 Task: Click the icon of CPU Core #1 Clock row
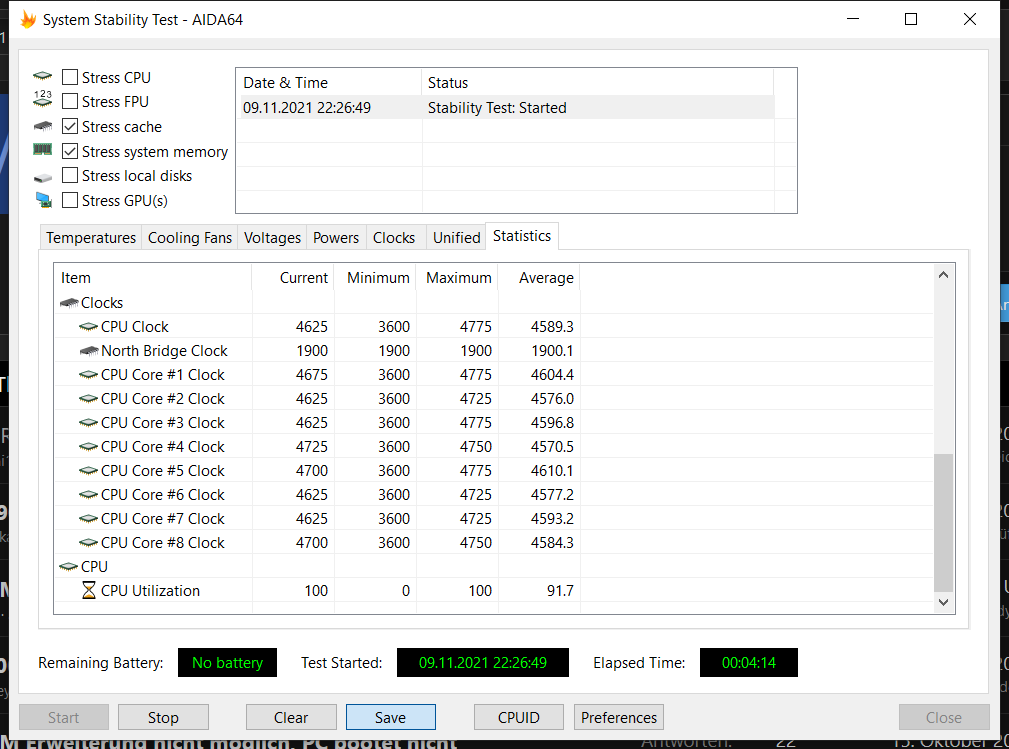[88, 374]
